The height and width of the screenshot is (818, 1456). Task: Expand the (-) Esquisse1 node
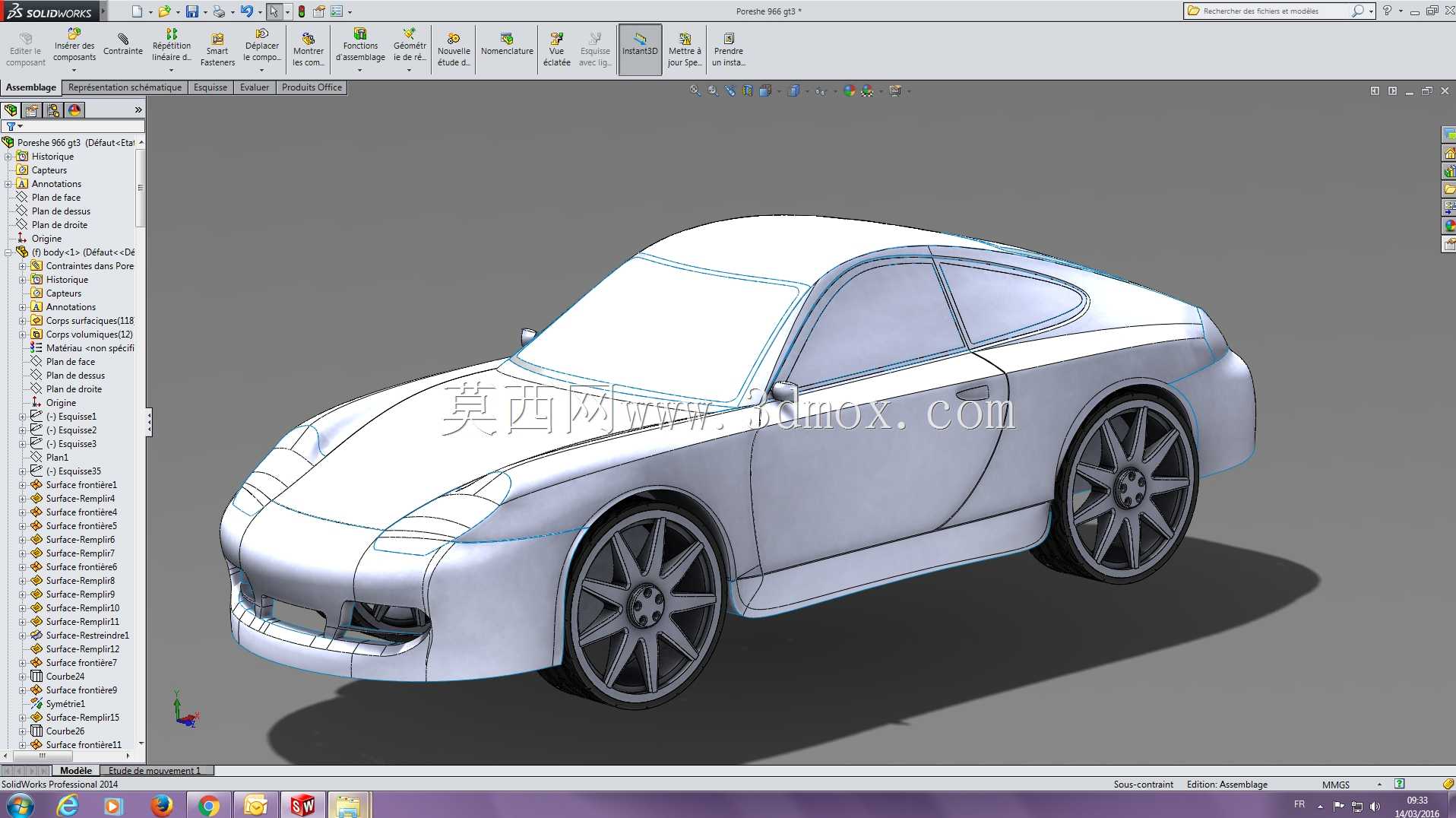(x=23, y=417)
